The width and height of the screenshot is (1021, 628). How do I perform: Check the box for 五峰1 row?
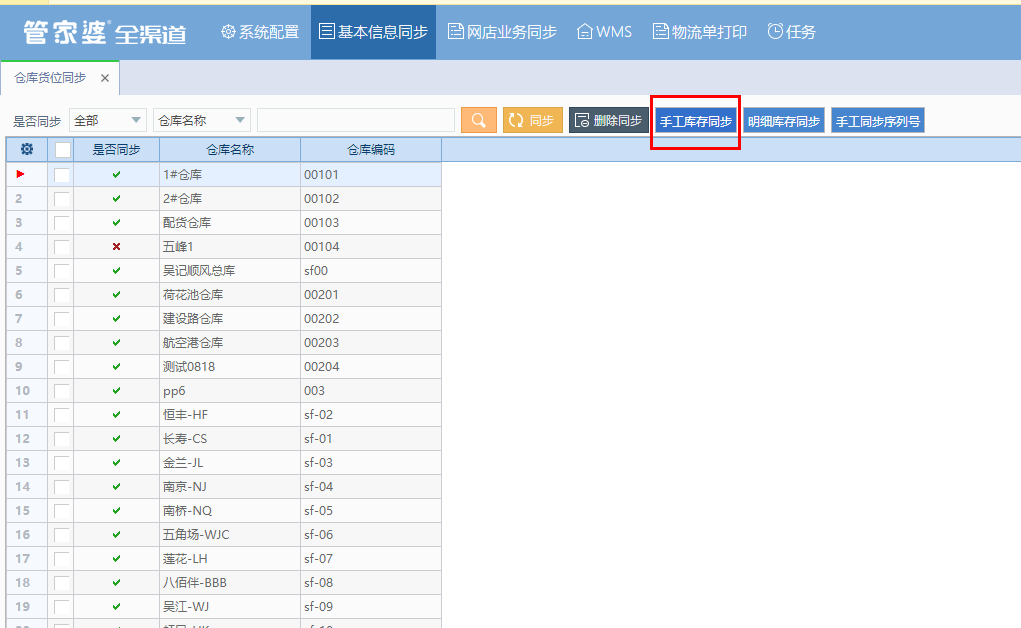(62, 247)
